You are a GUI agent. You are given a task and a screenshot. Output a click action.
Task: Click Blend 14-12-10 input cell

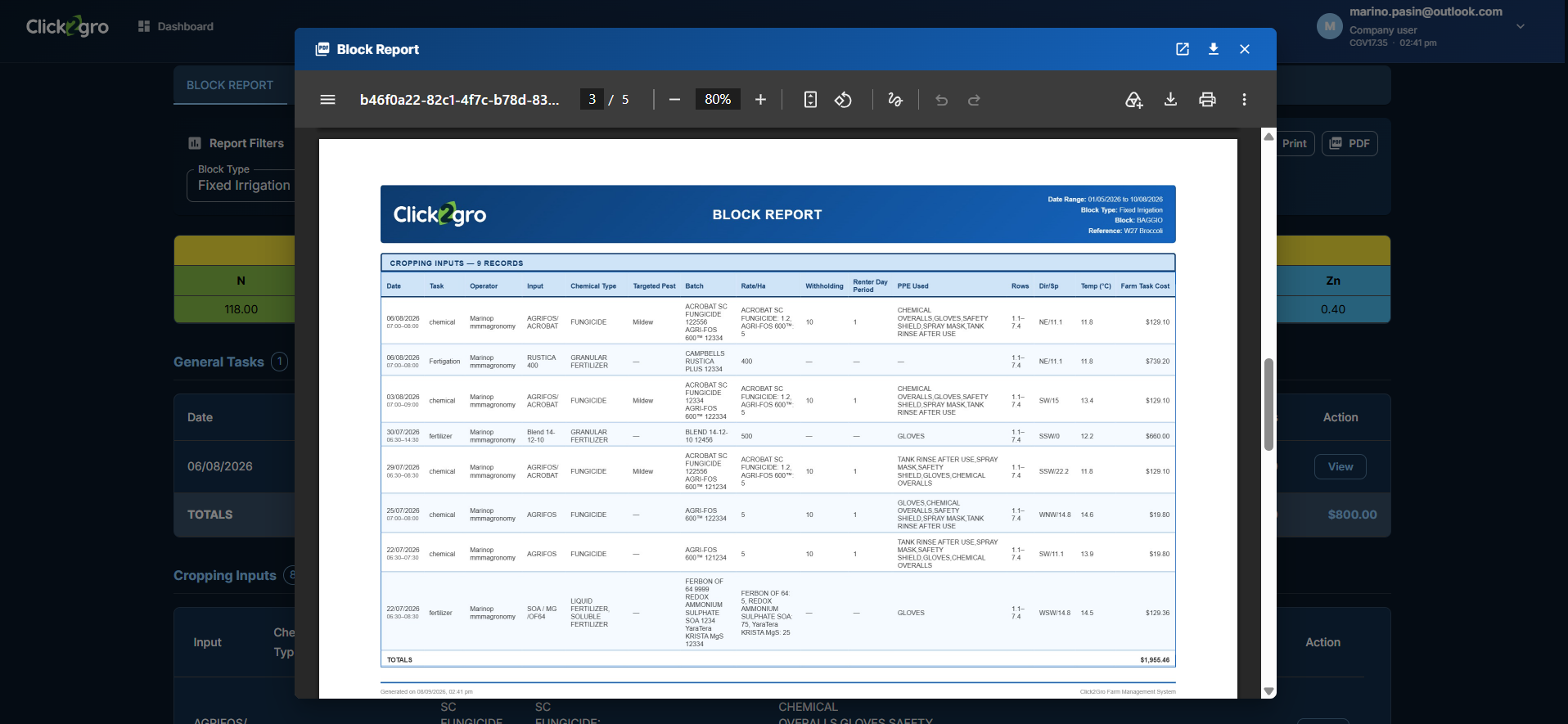click(541, 436)
